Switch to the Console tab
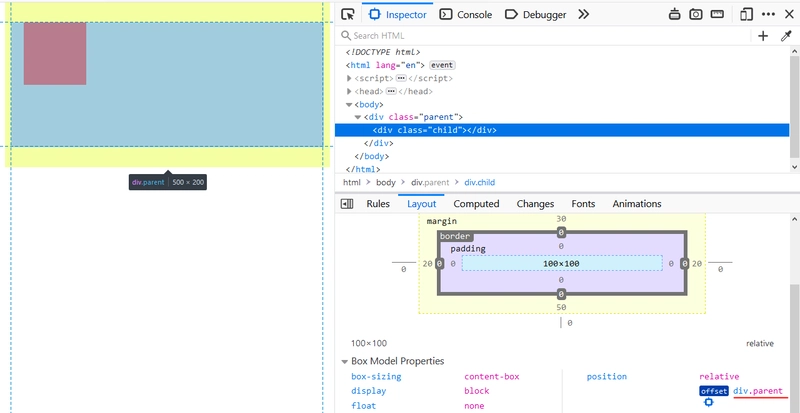This screenshot has height=413, width=800. pyautogui.click(x=466, y=15)
